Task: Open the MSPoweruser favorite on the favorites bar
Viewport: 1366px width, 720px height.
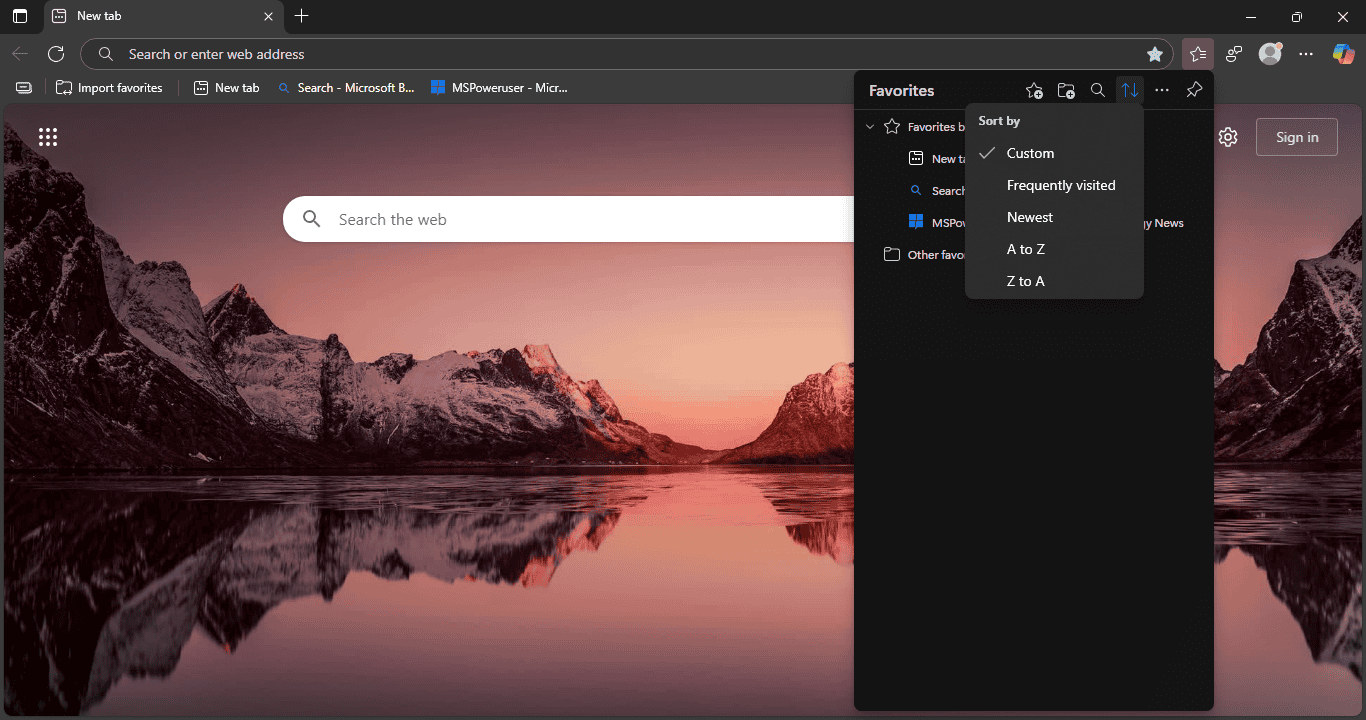Action: tap(498, 87)
